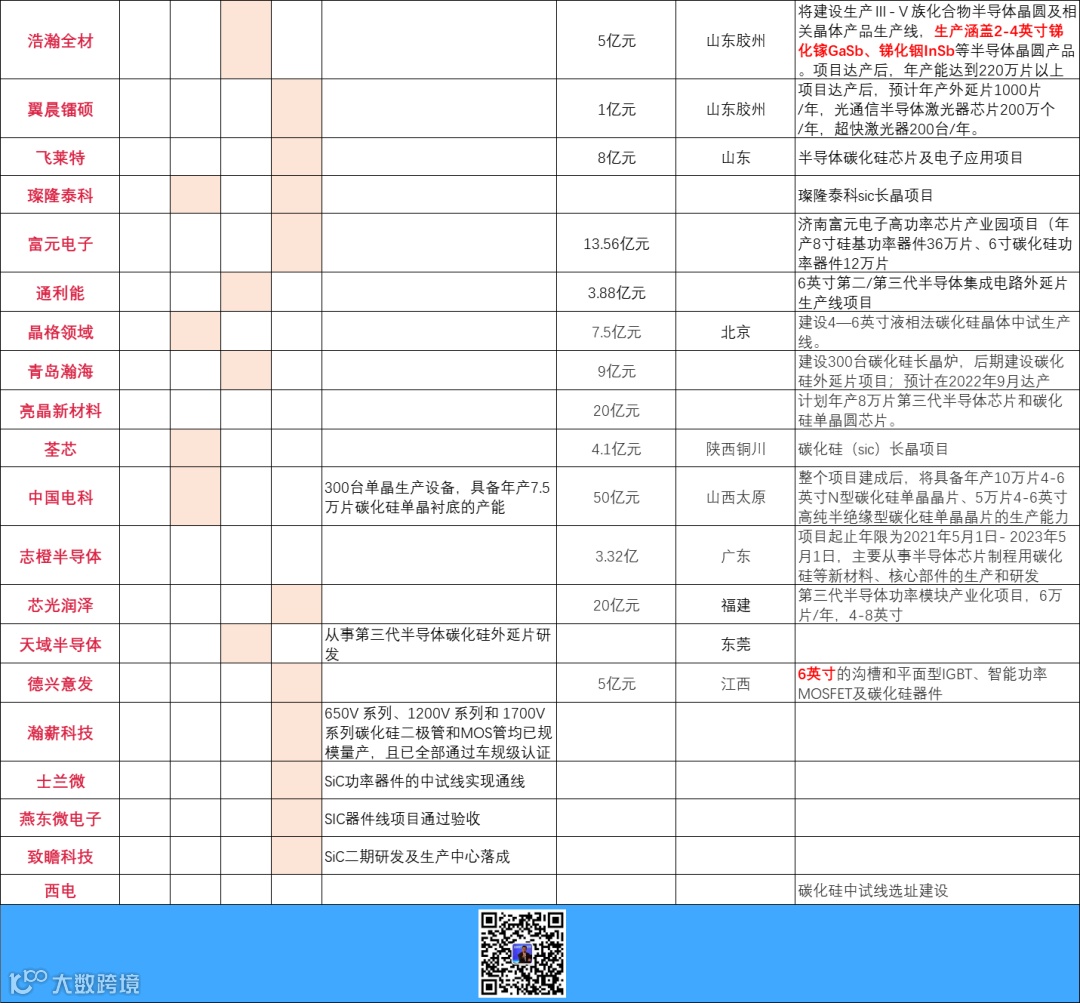
Task: Select the company name 芯光润泽
Action: tap(60, 605)
